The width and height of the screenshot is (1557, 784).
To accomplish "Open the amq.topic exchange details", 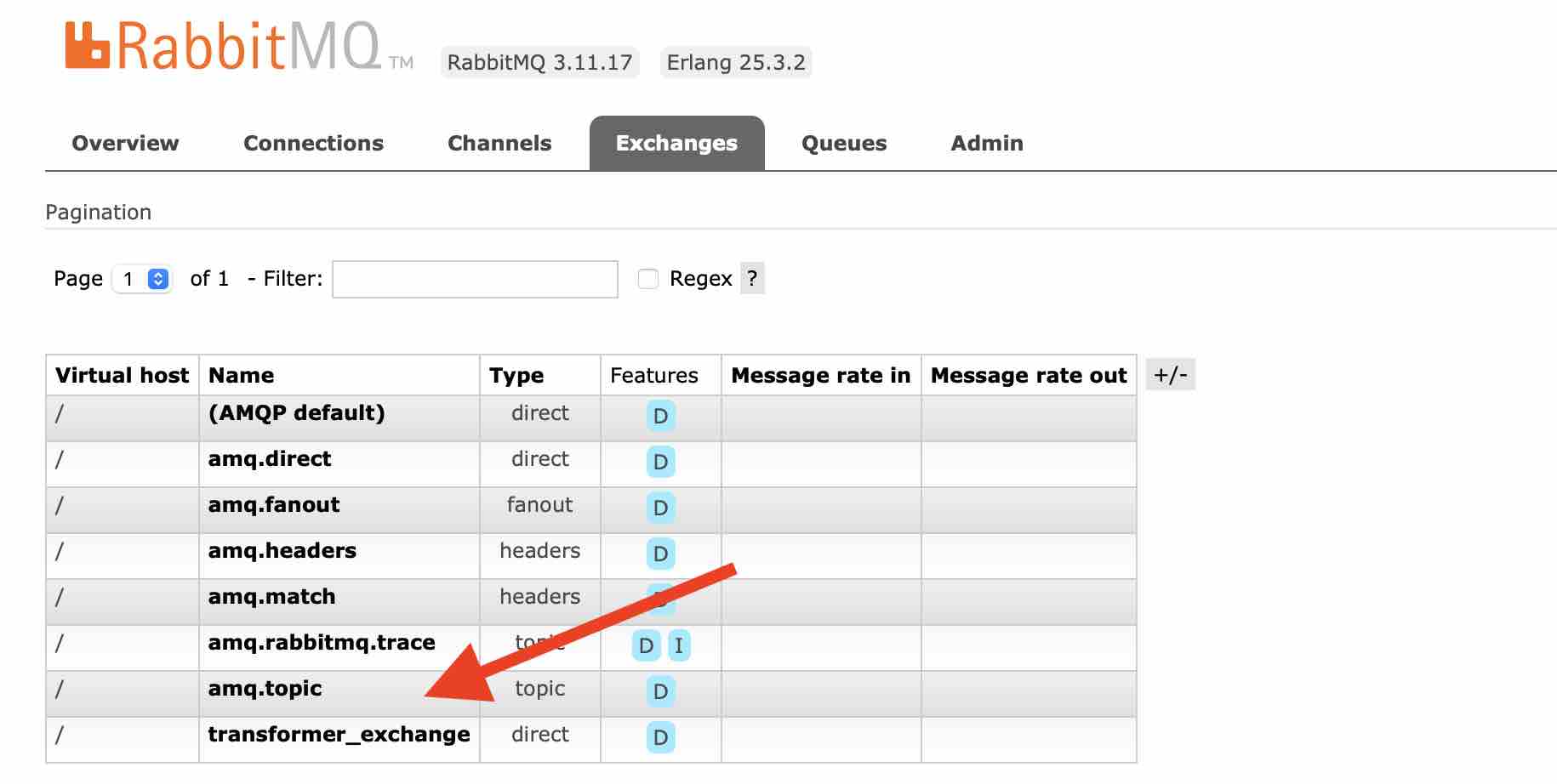I will click(x=265, y=689).
